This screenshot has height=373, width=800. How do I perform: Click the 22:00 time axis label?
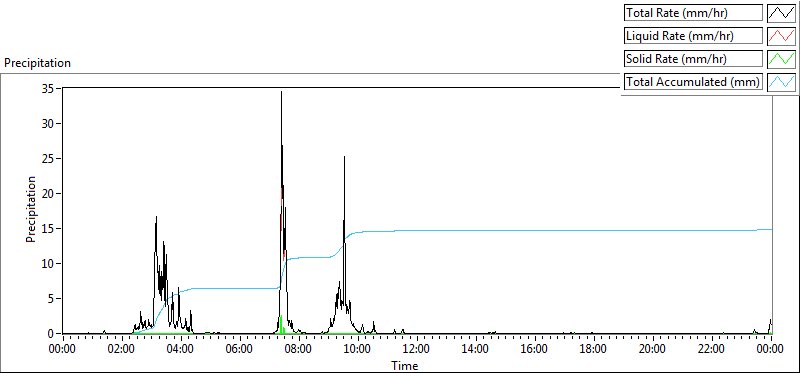point(711,350)
